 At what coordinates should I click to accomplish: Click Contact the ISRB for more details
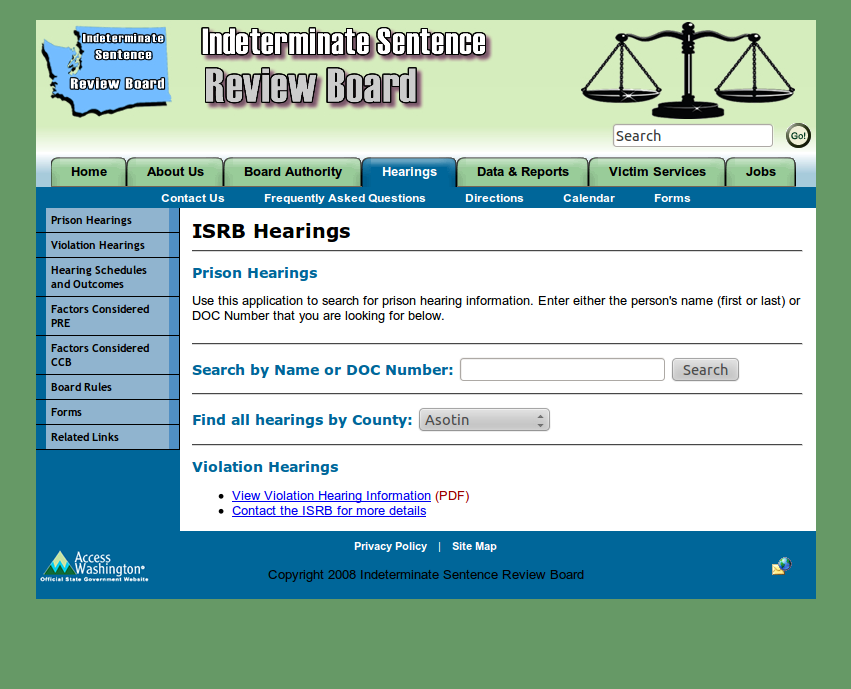(x=329, y=511)
